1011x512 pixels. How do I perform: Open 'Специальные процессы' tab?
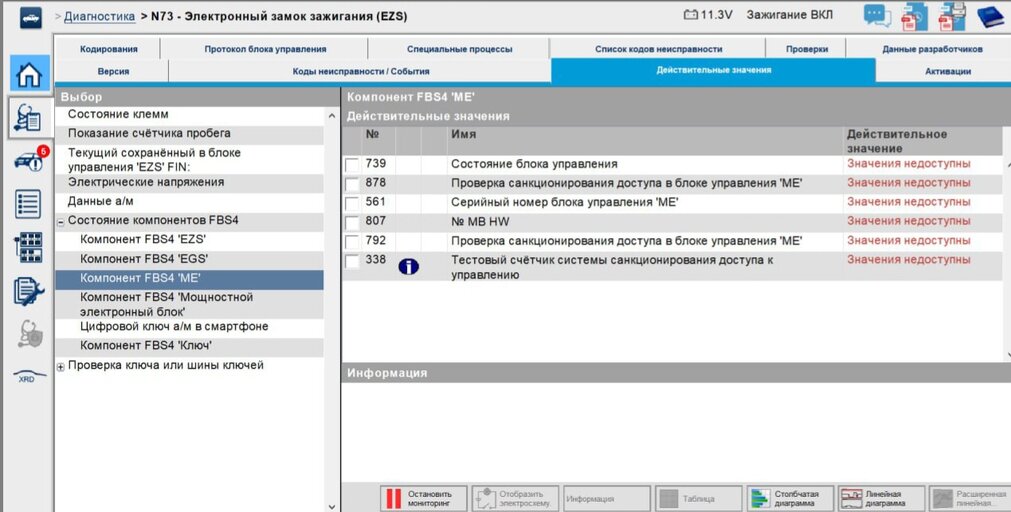pos(459,49)
